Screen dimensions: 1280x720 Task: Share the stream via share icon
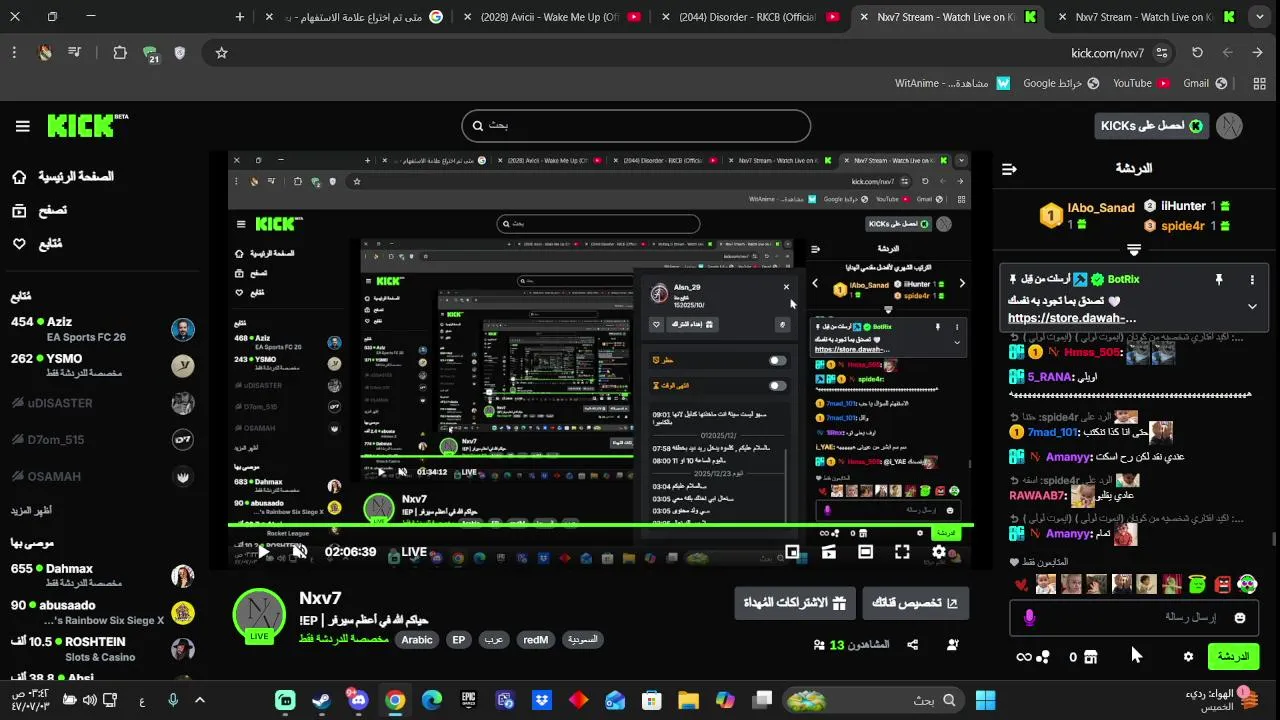click(912, 645)
